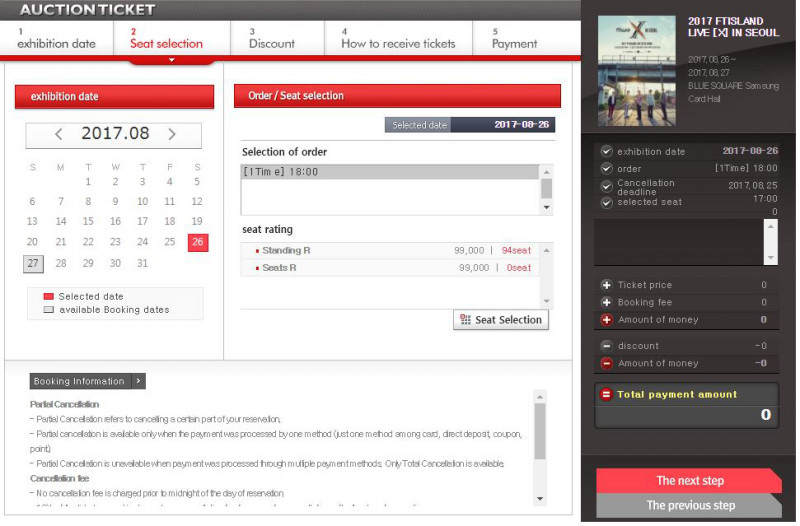Go to next month in calendar
The height and width of the screenshot is (526, 800).
[172, 134]
